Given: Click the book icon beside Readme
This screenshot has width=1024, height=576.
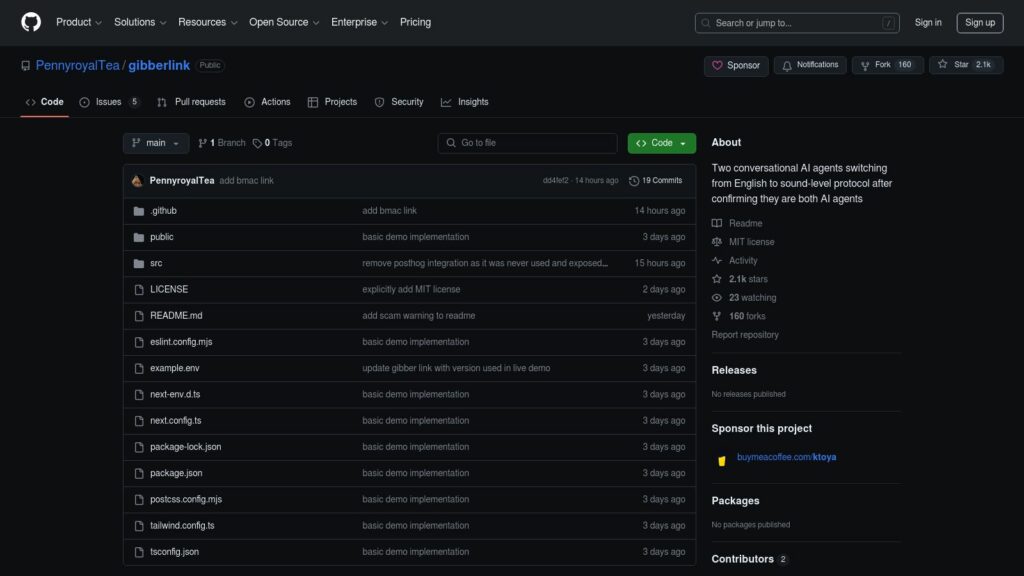Looking at the screenshot, I should click(717, 223).
